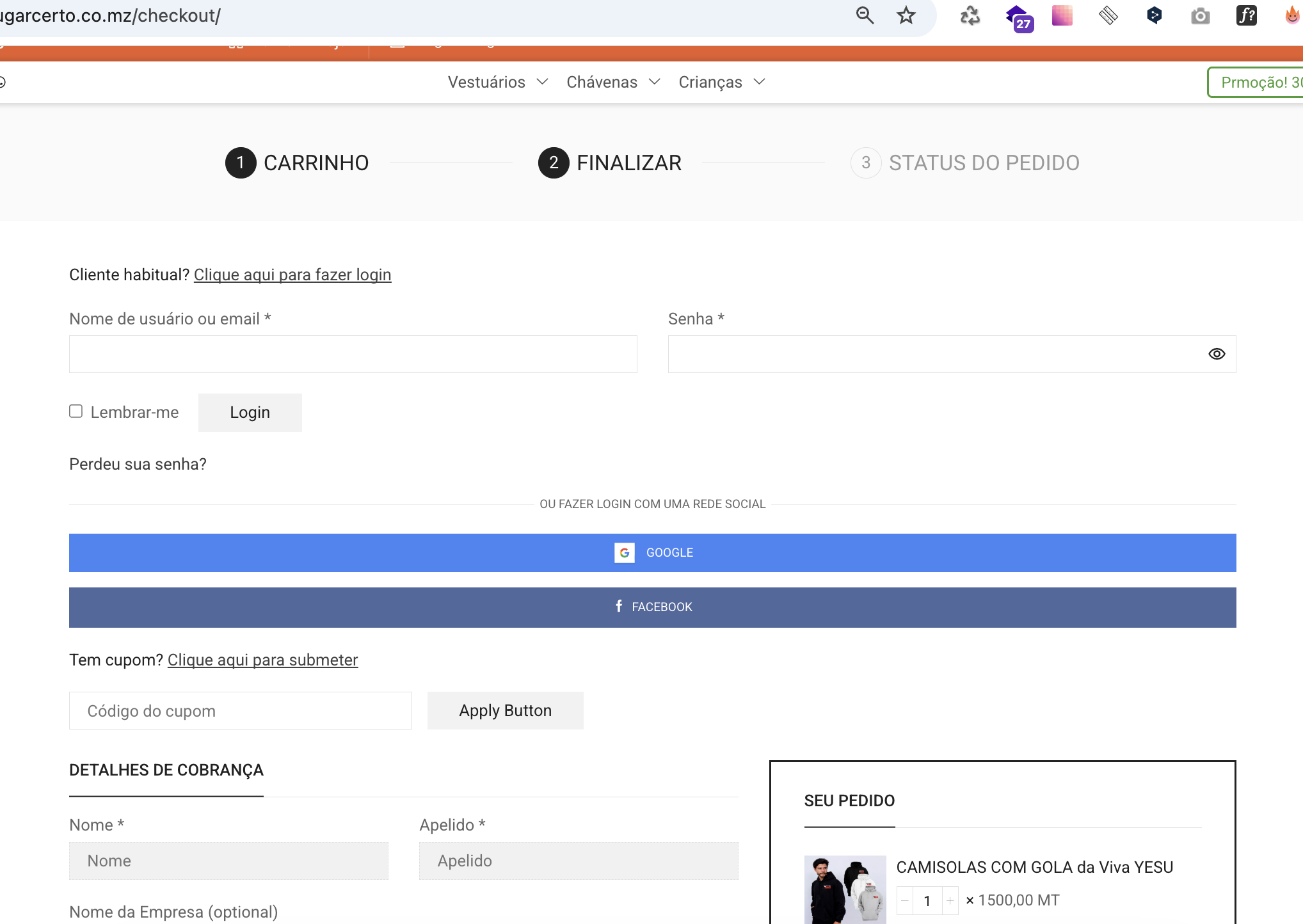This screenshot has height=924, width=1303.
Task: Open the camera screenshot extension
Action: [x=1200, y=15]
